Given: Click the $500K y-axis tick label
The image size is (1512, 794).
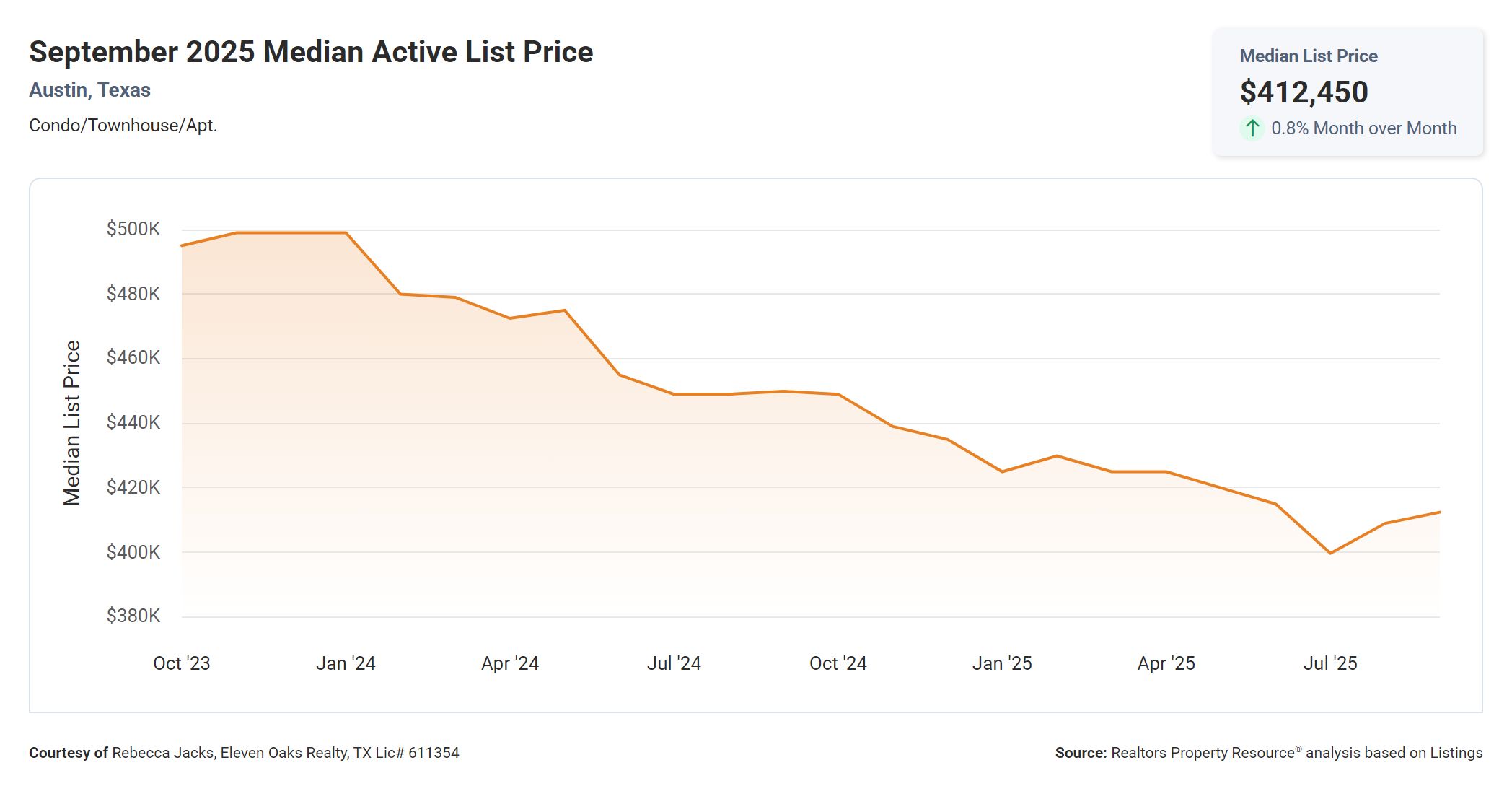Looking at the screenshot, I should point(133,230).
